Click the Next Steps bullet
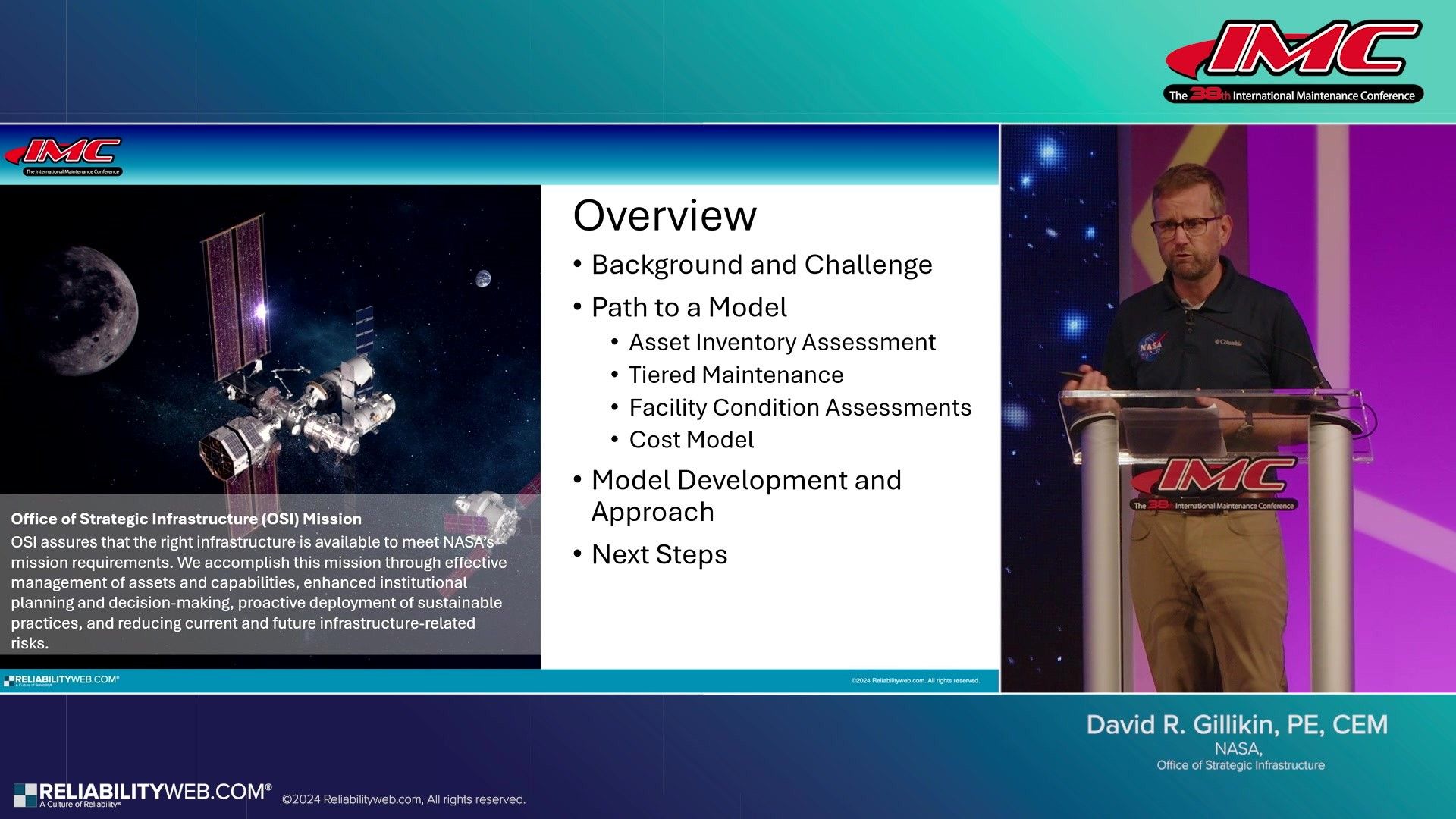Image resolution: width=1456 pixels, height=819 pixels. pos(659,554)
